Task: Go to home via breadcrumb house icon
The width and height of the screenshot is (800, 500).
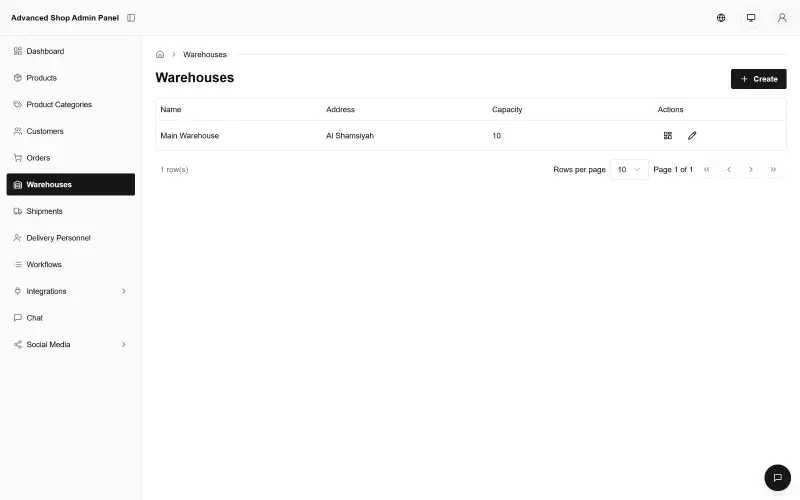Action: (x=160, y=54)
